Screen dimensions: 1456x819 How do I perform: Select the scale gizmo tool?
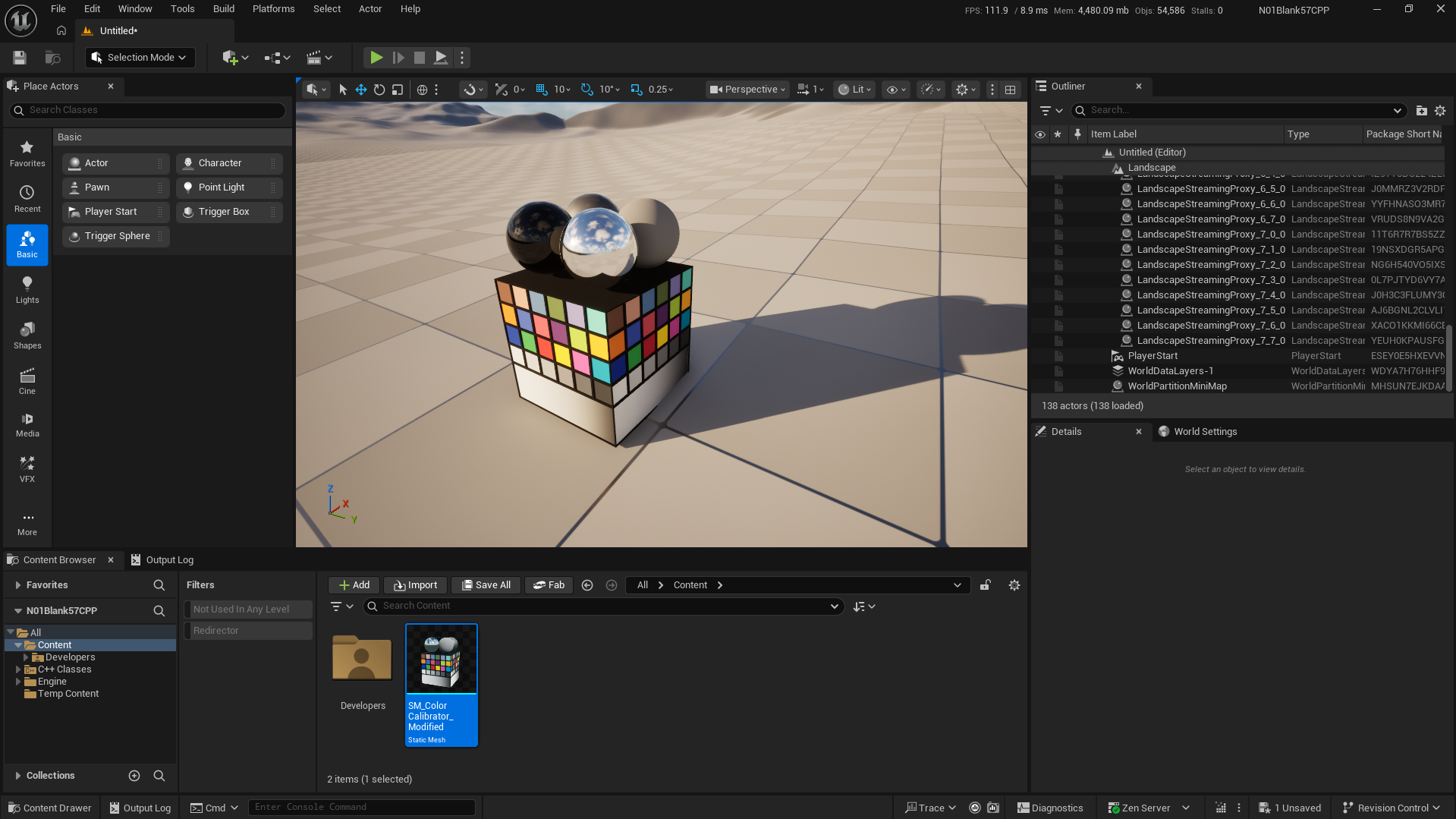pos(398,90)
